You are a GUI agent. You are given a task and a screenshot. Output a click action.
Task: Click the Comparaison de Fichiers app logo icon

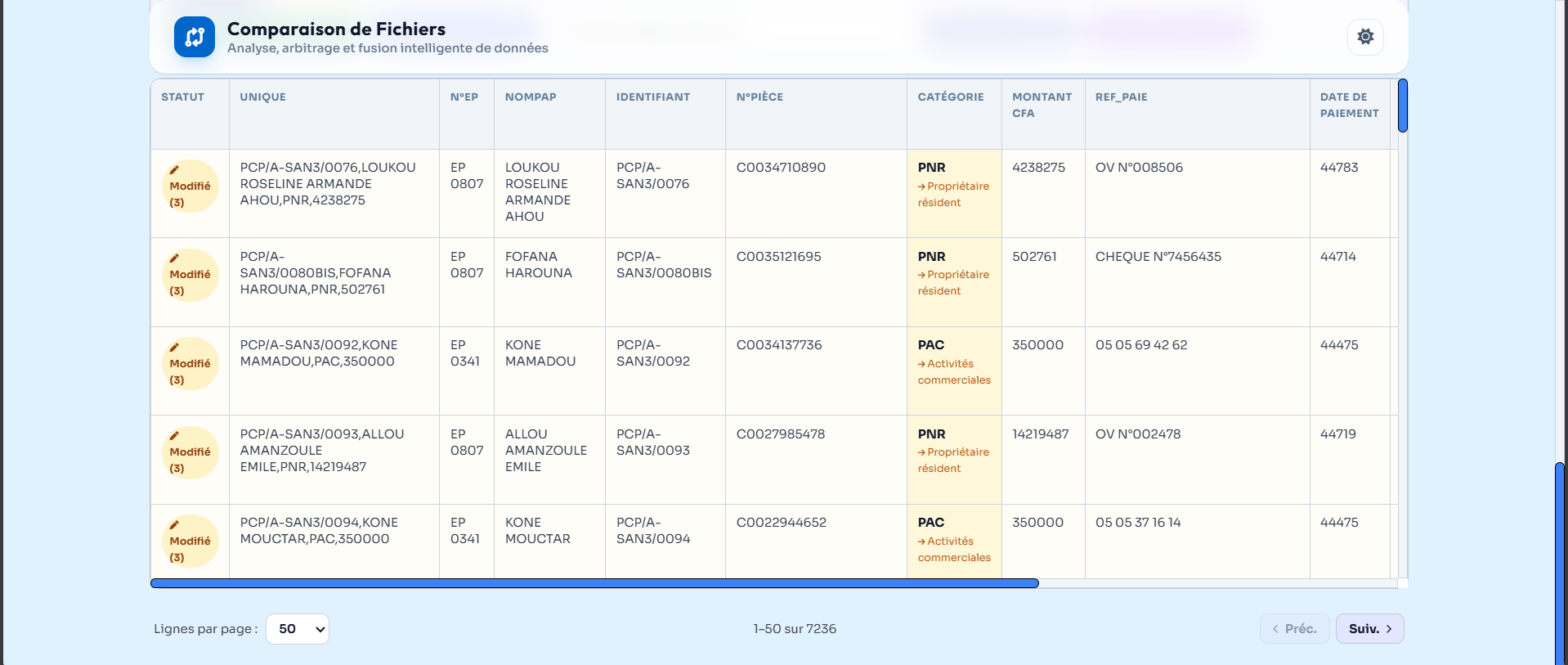click(x=195, y=37)
